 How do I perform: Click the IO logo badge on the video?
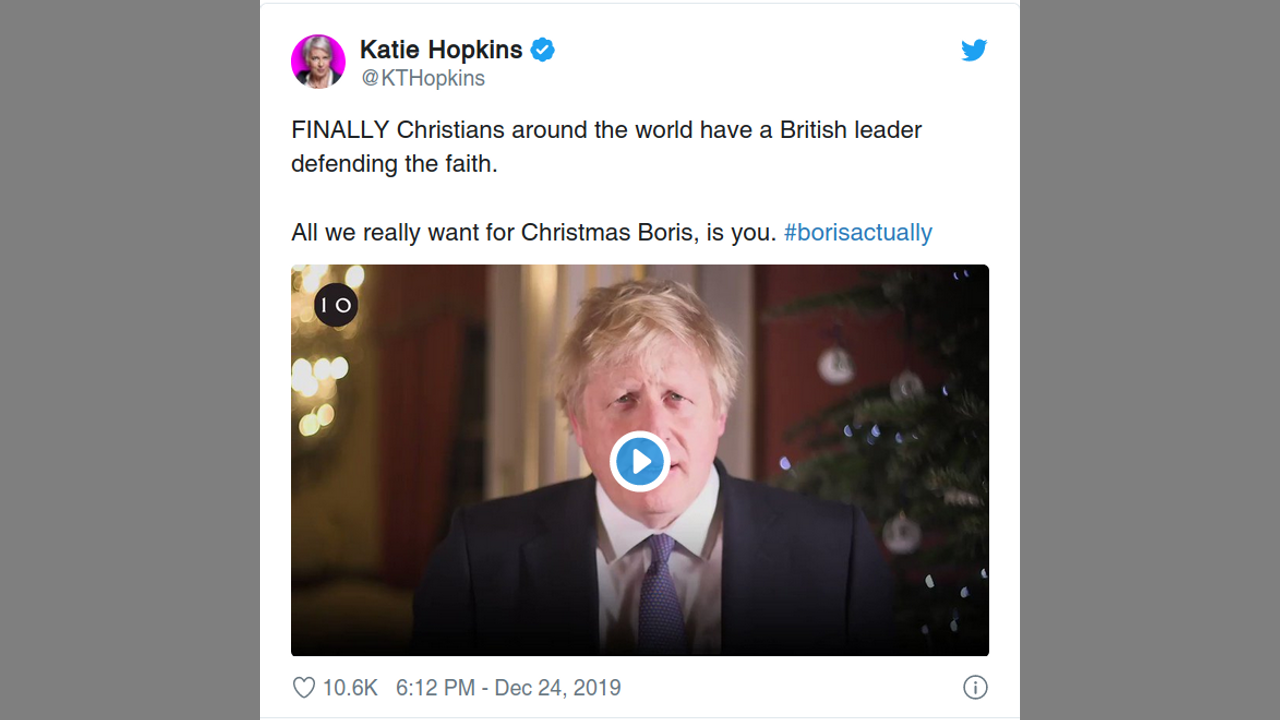pos(336,305)
